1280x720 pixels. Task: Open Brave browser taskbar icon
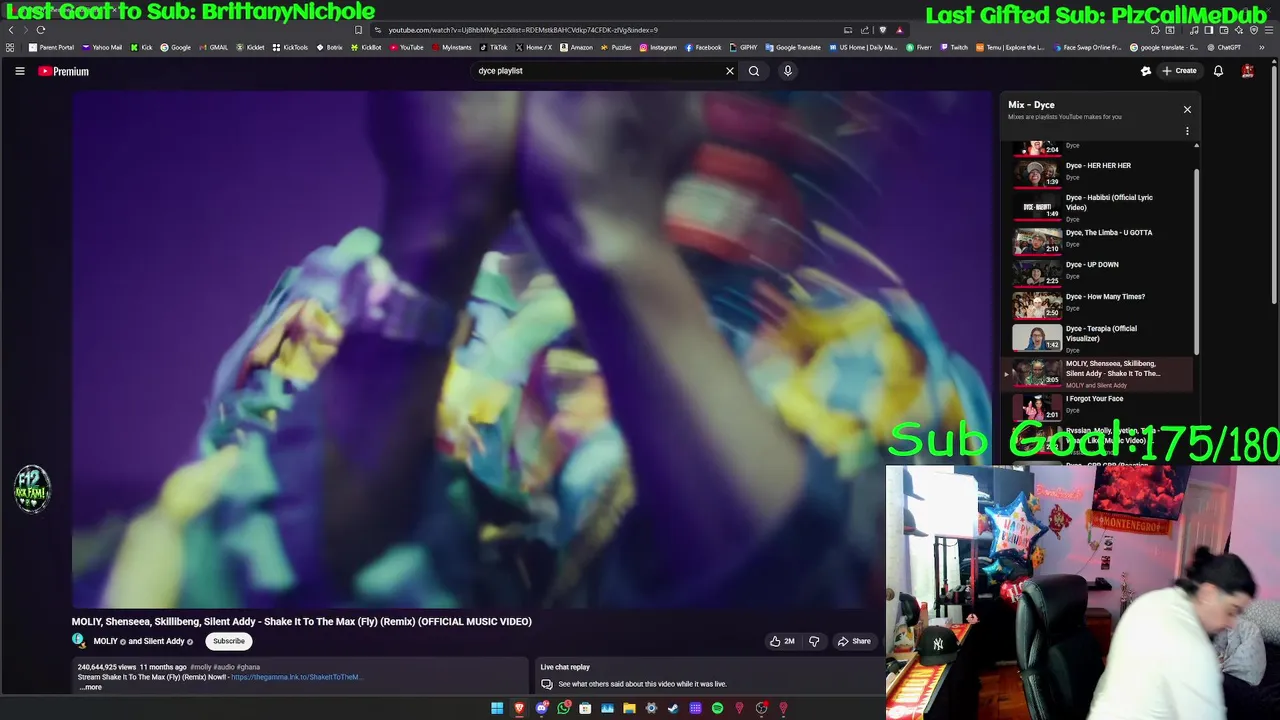(x=519, y=708)
